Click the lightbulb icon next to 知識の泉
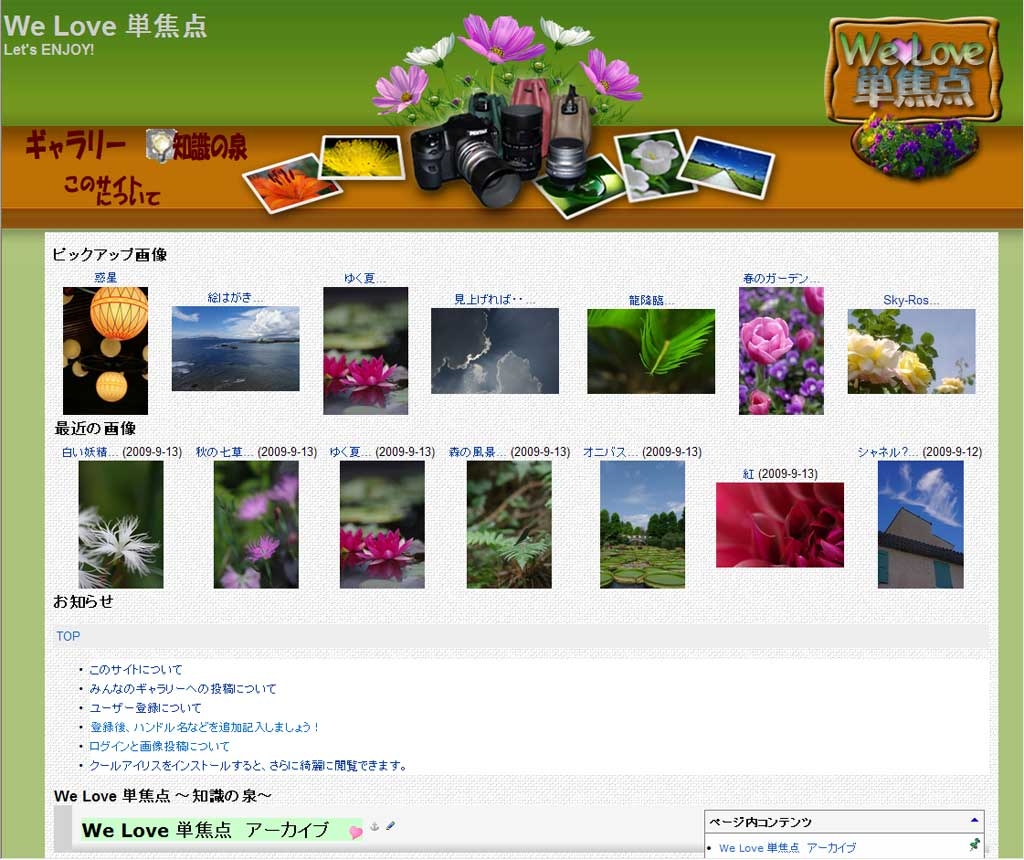This screenshot has height=860, width=1024. (x=158, y=144)
